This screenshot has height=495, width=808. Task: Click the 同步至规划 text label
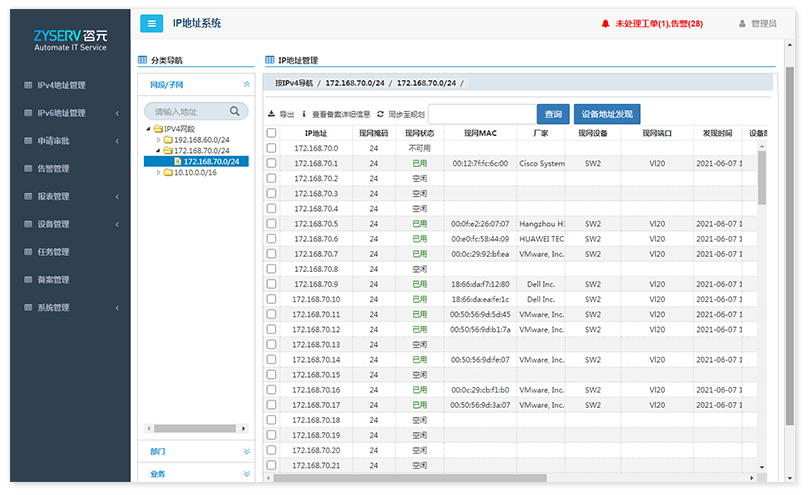point(407,114)
